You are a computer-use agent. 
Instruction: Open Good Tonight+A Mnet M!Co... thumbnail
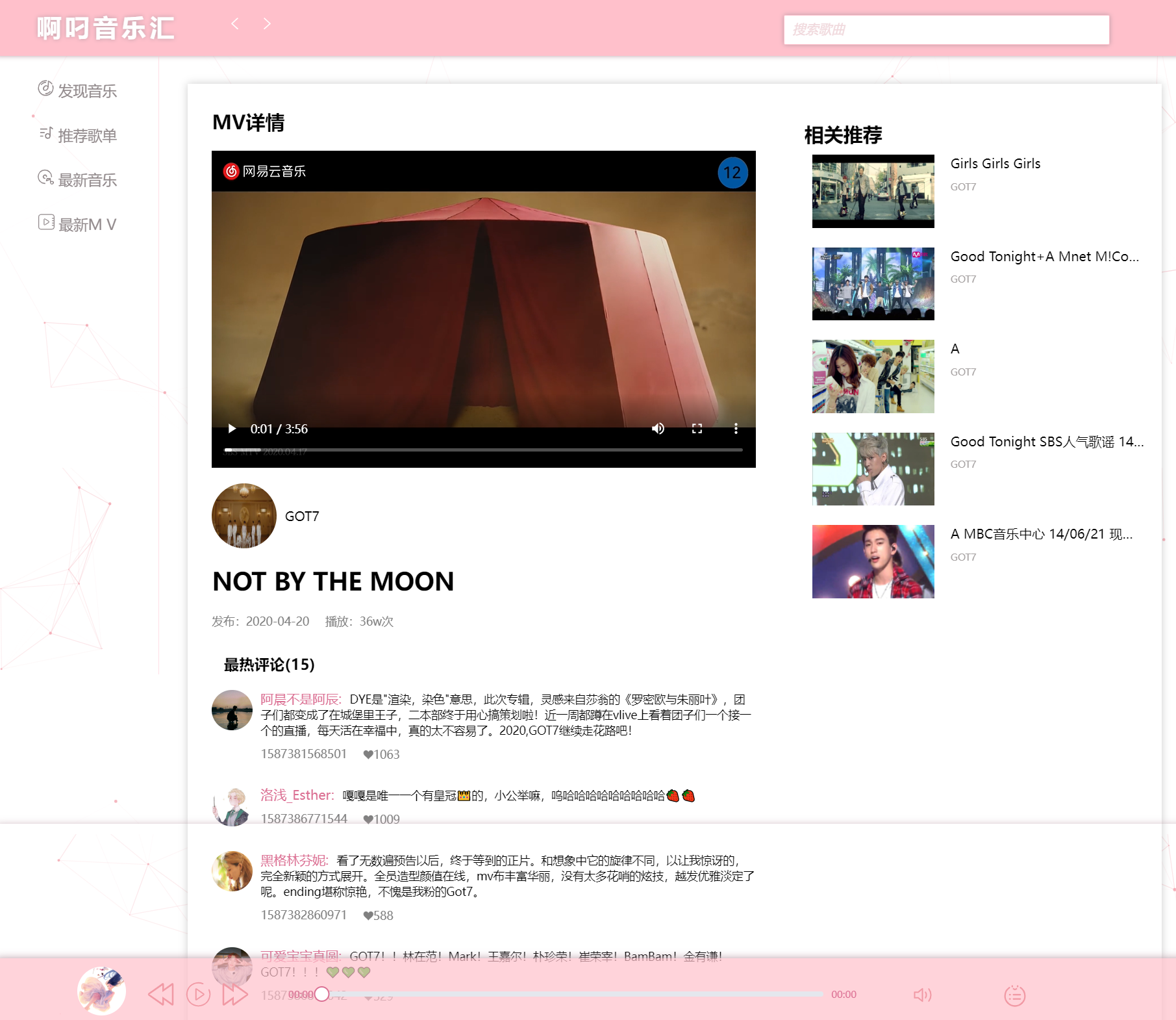pyautogui.click(x=873, y=284)
